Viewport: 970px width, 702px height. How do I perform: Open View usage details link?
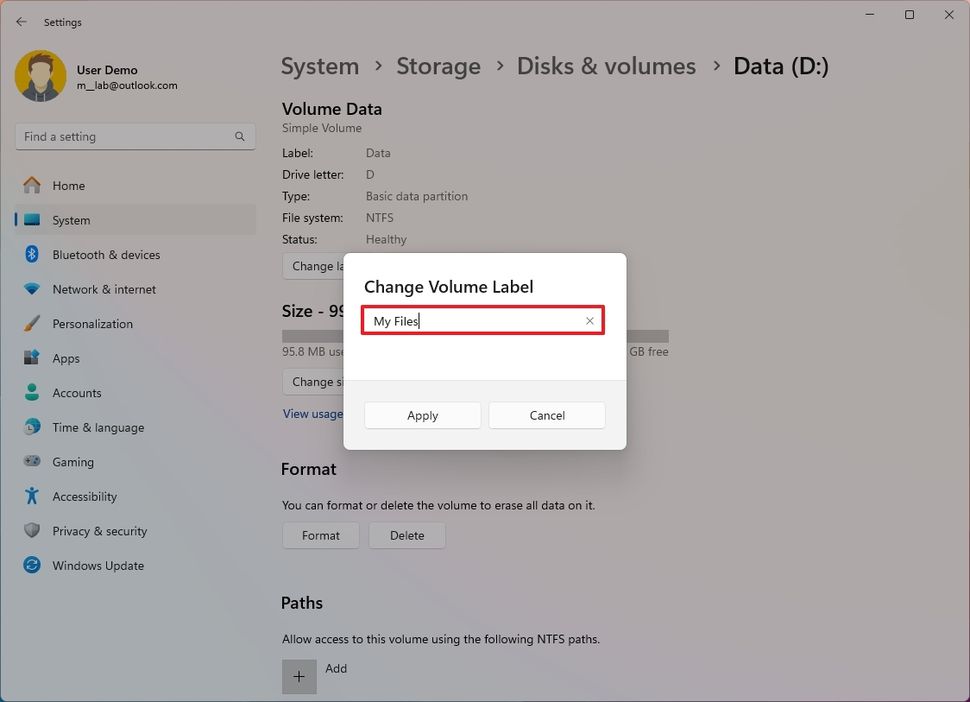313,413
